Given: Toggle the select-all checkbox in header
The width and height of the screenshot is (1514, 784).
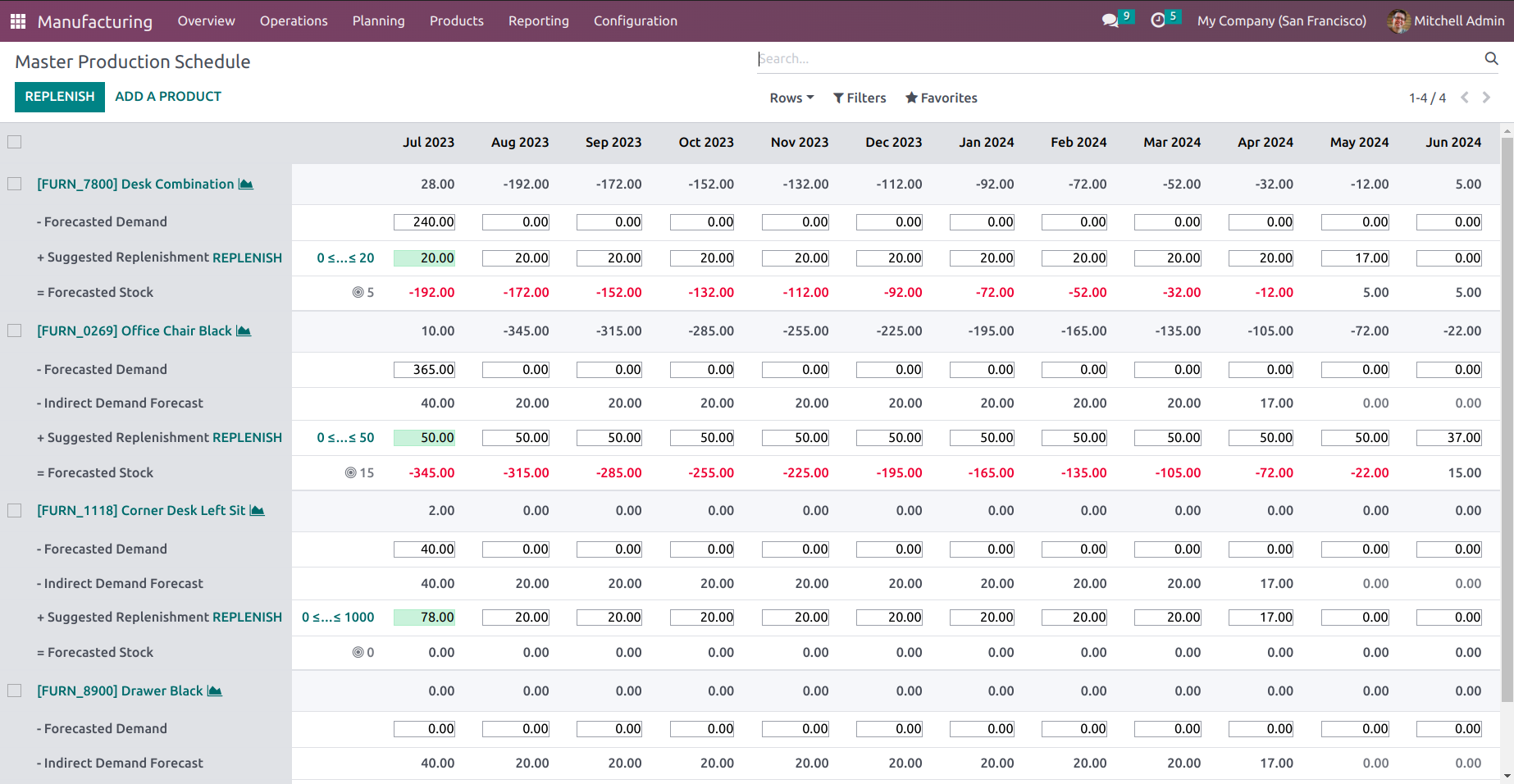Looking at the screenshot, I should tap(14, 141).
